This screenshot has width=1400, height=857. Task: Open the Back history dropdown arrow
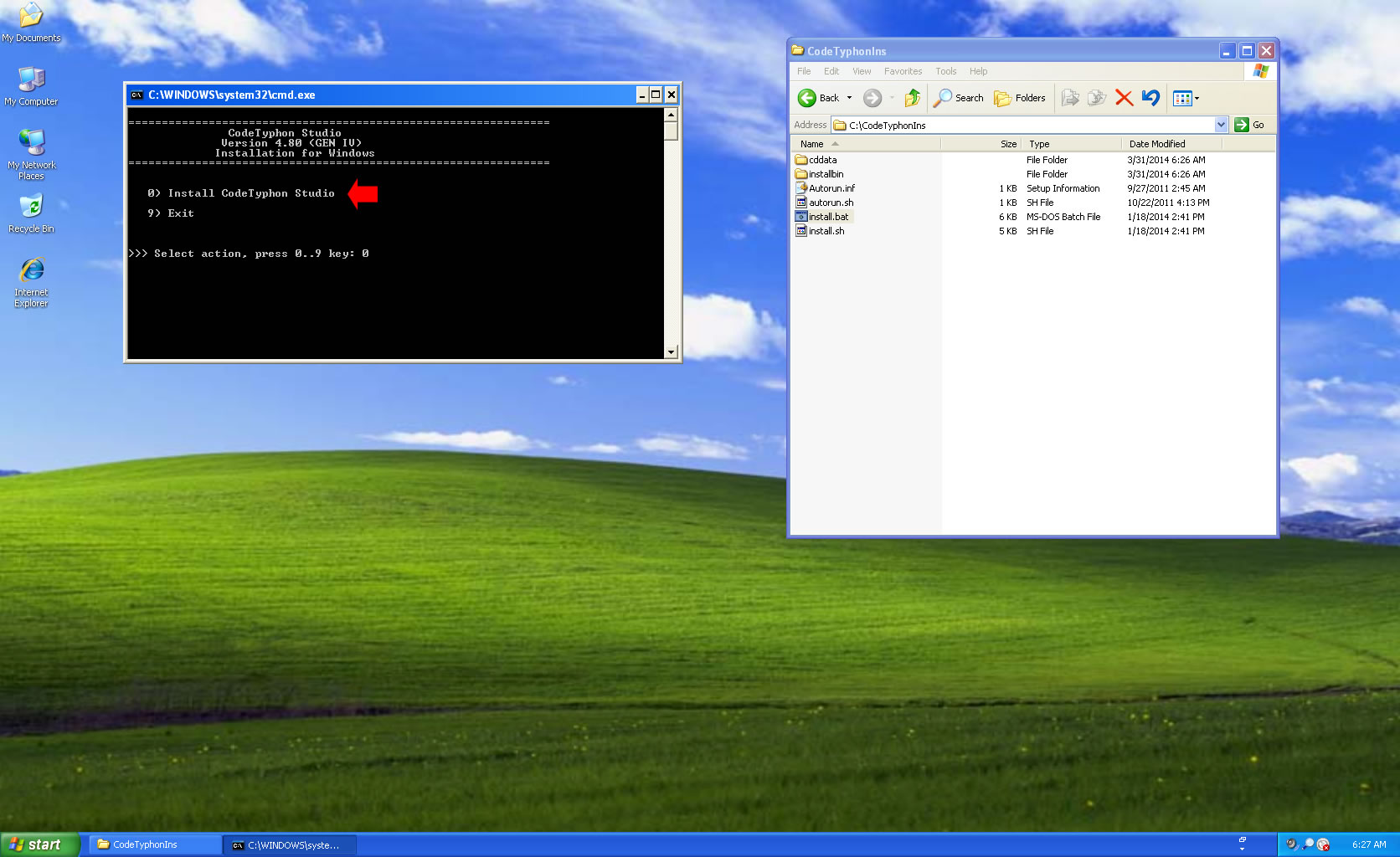point(849,98)
